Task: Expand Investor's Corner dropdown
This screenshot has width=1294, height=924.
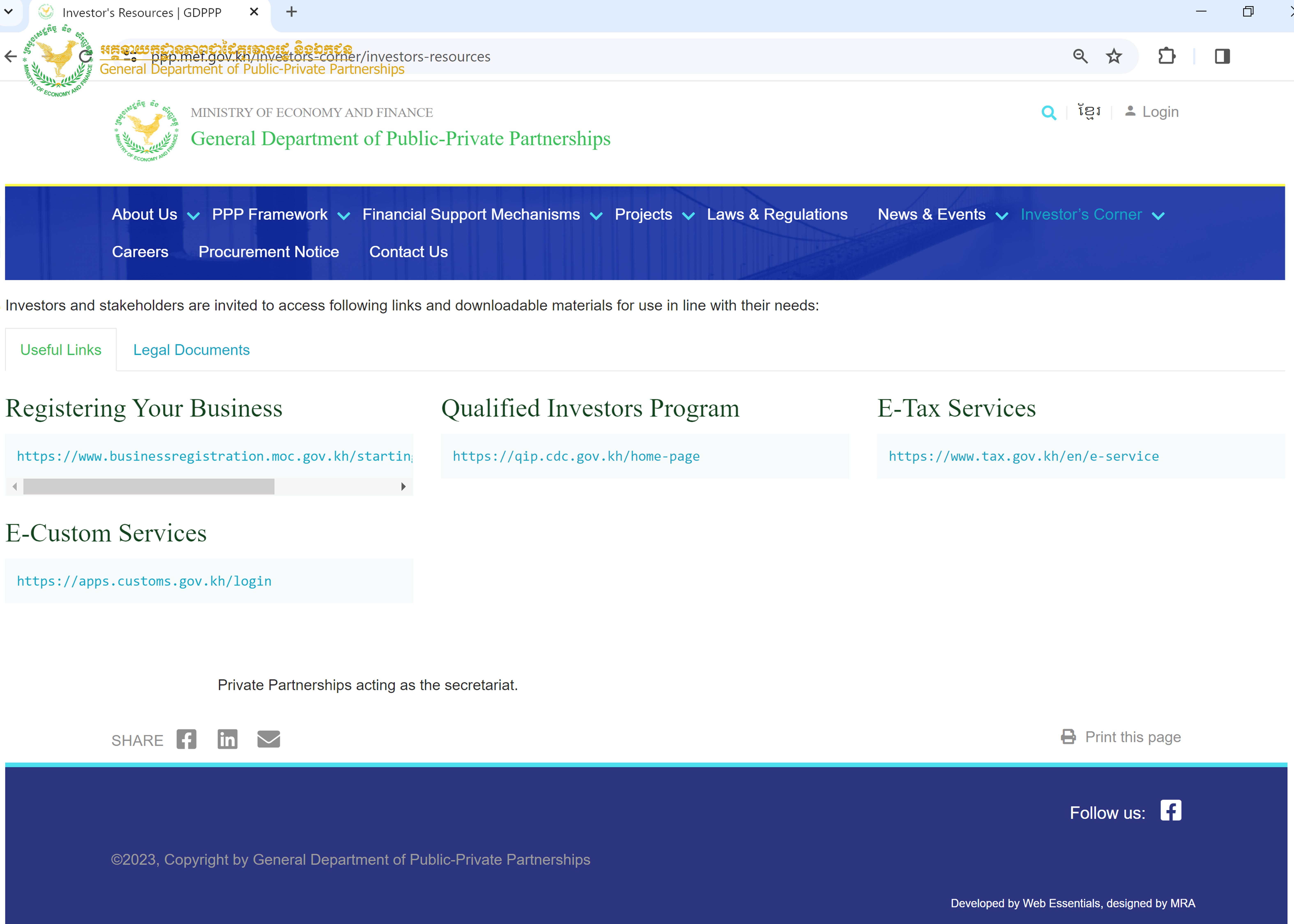Action: [1158, 216]
